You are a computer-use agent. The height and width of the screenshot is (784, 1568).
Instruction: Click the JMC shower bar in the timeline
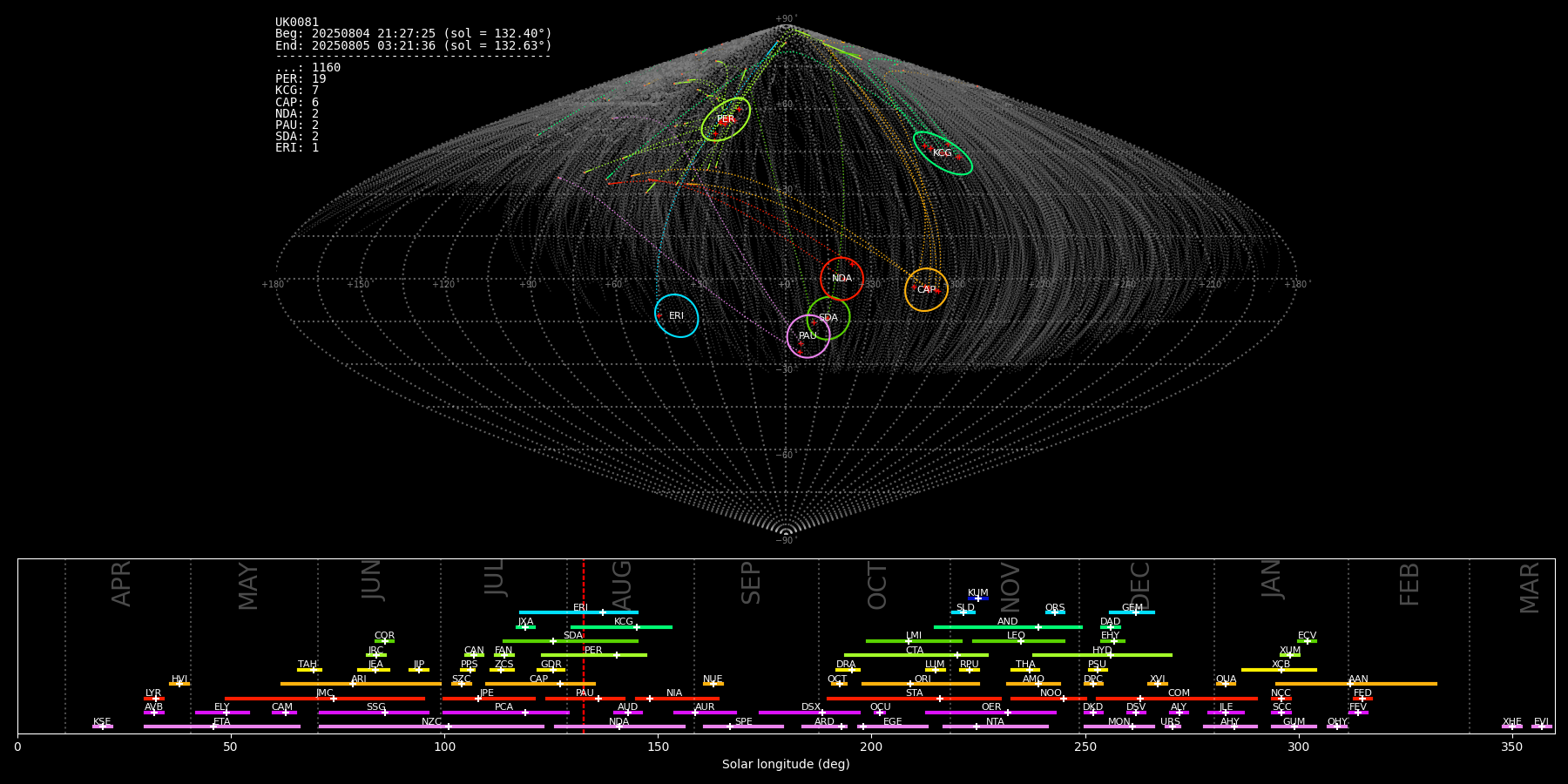pos(325,699)
